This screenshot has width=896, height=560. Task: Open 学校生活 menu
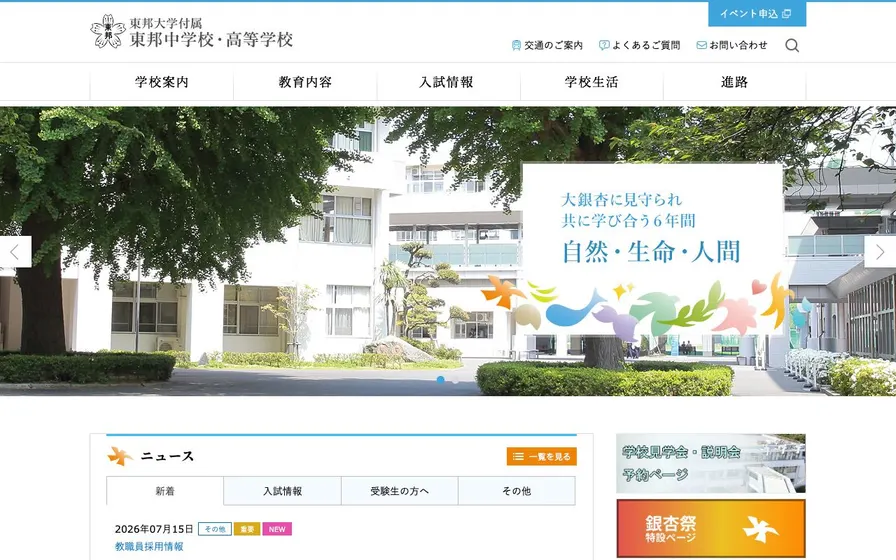click(x=591, y=82)
